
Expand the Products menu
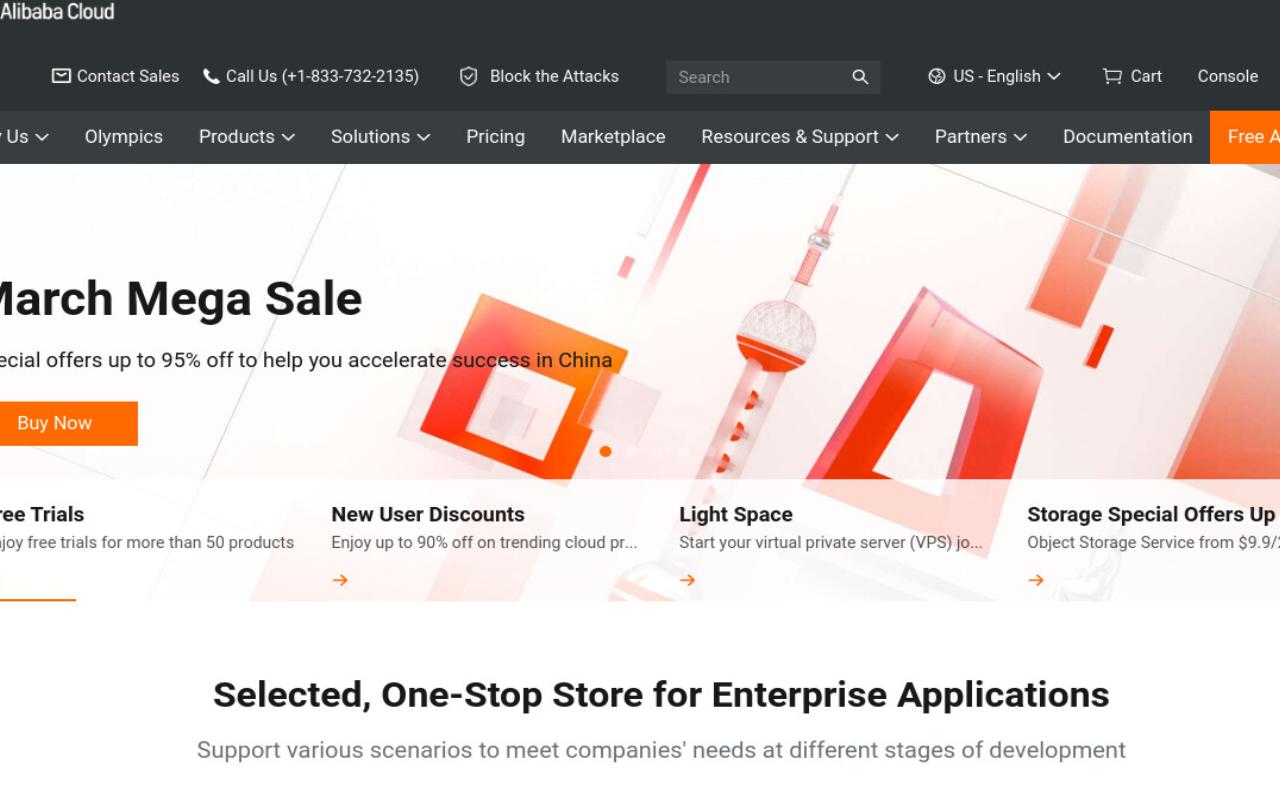pos(246,137)
